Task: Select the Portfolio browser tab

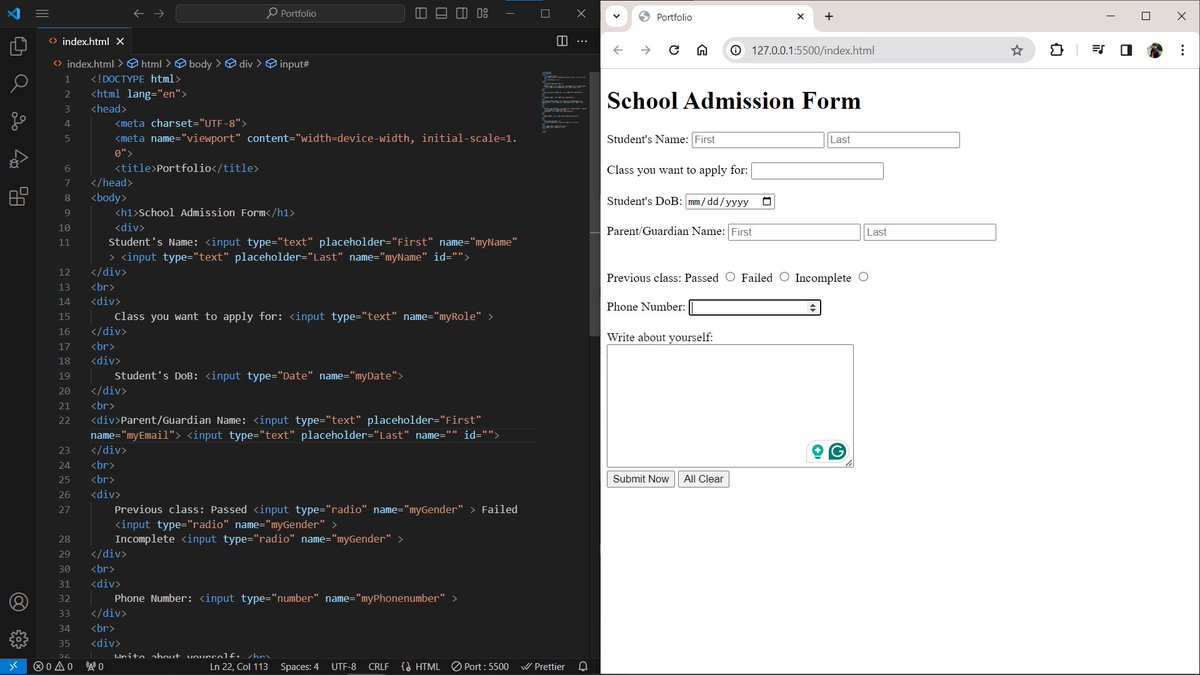Action: 724,17
